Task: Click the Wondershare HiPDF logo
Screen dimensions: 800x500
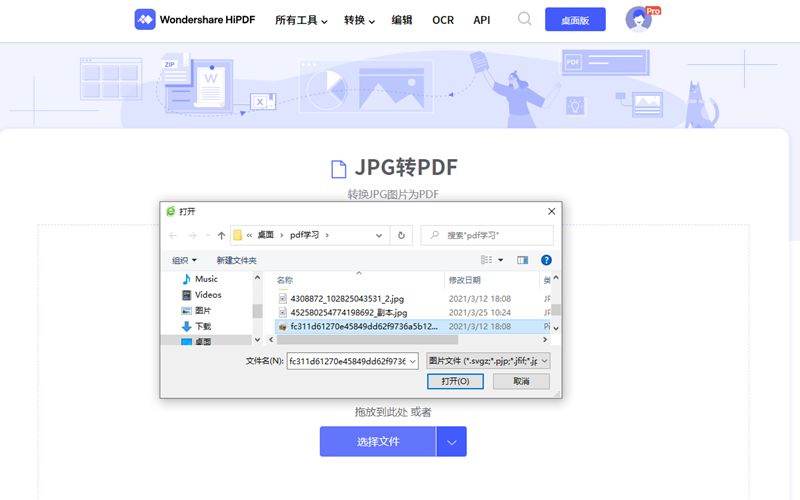Action: click(196, 20)
